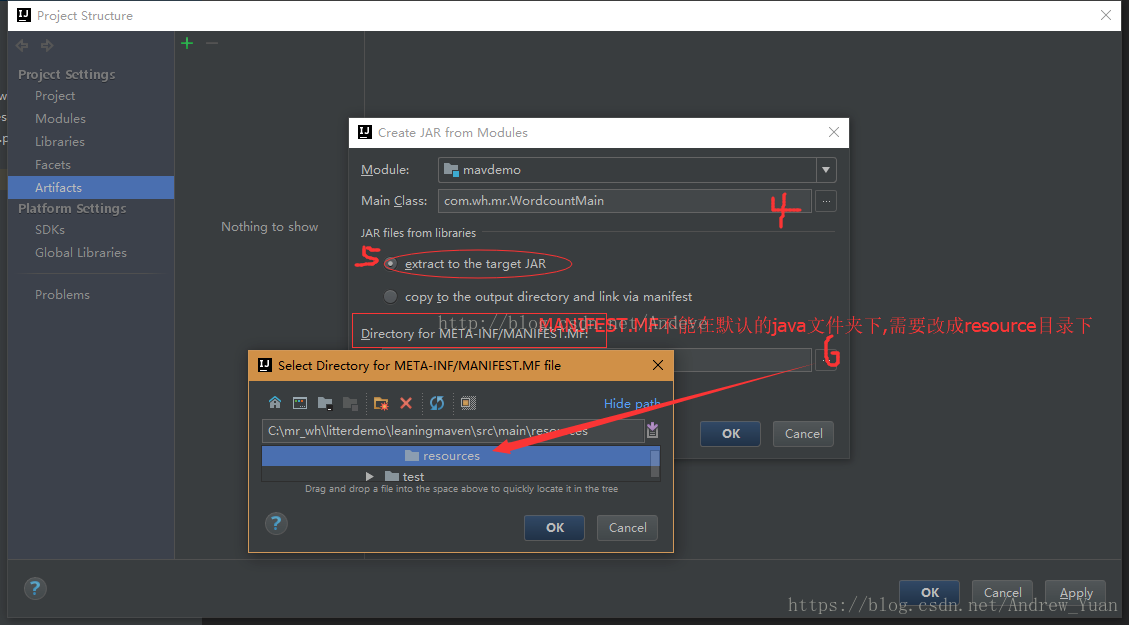Jump to Desktop directory icon in Select Directory
The image size is (1129, 625).
point(300,403)
